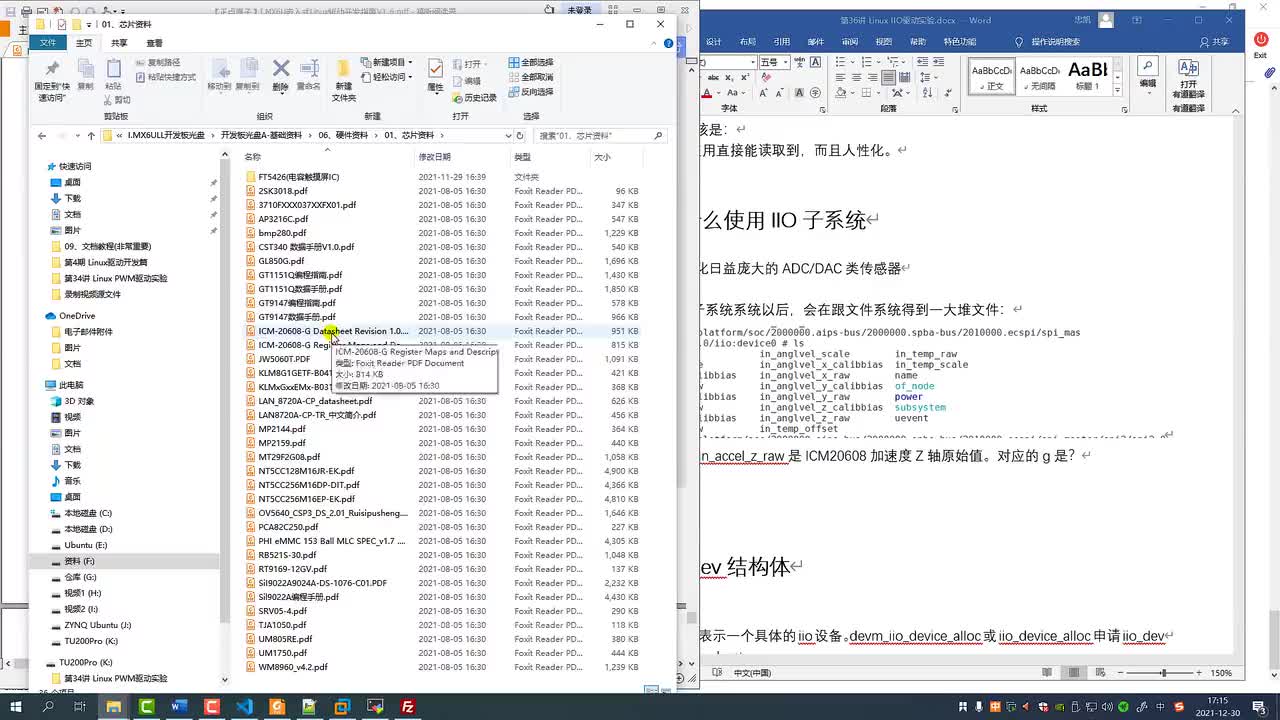Open the Help icon in Explorer ribbon

(x=669, y=43)
